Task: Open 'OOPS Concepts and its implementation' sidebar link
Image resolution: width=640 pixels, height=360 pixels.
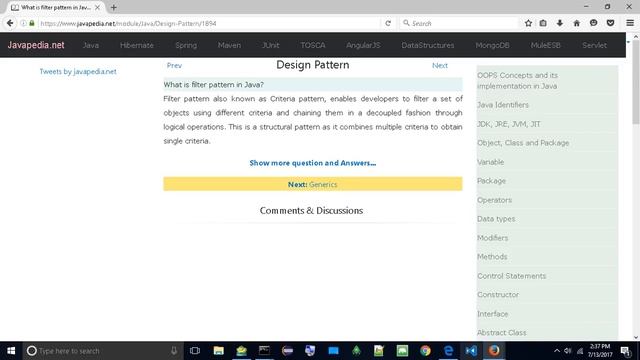Action: [518, 81]
